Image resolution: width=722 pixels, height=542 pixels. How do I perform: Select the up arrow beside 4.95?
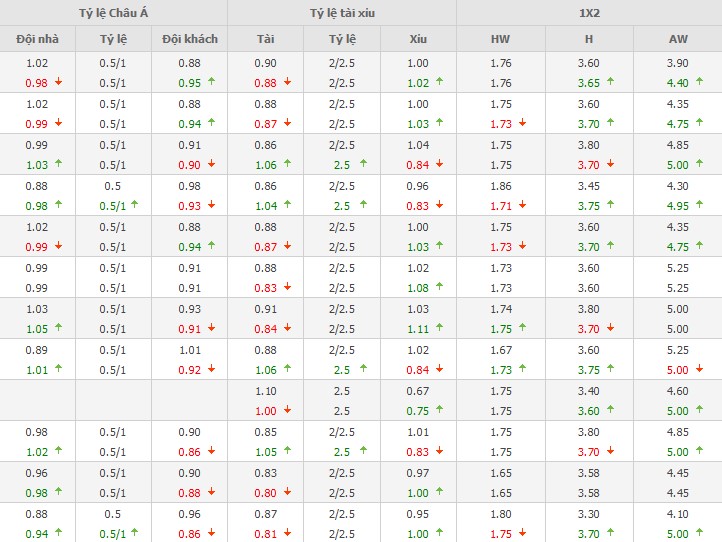pos(698,206)
